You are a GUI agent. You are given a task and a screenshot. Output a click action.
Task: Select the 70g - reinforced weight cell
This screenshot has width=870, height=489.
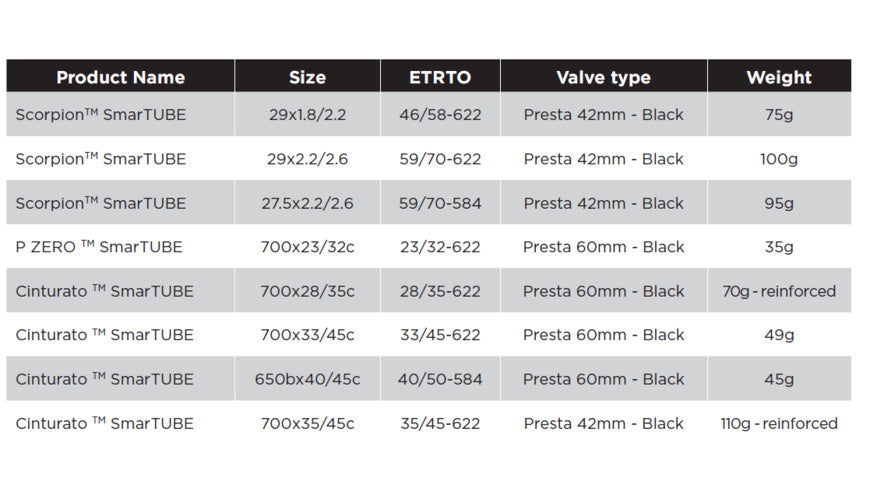coord(779,291)
